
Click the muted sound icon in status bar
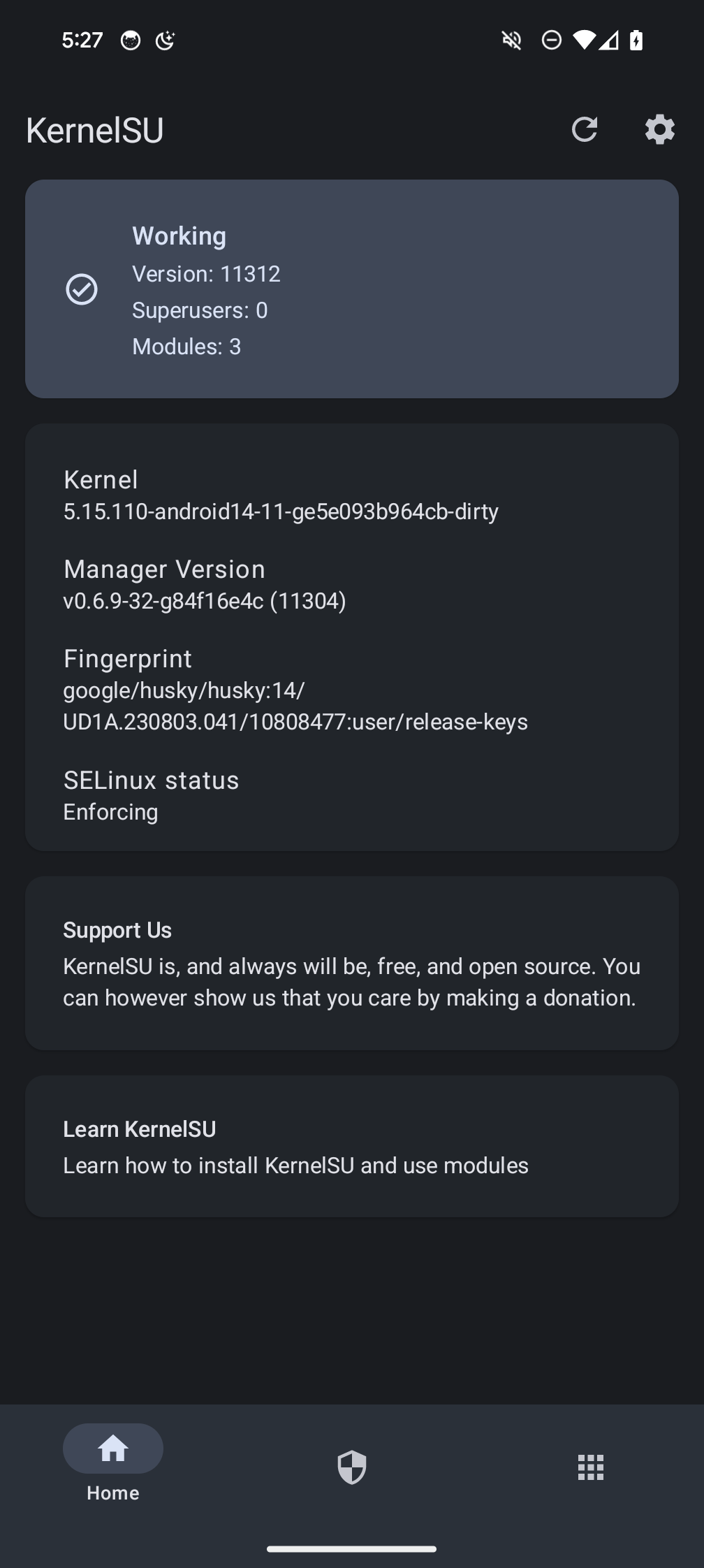(x=511, y=40)
